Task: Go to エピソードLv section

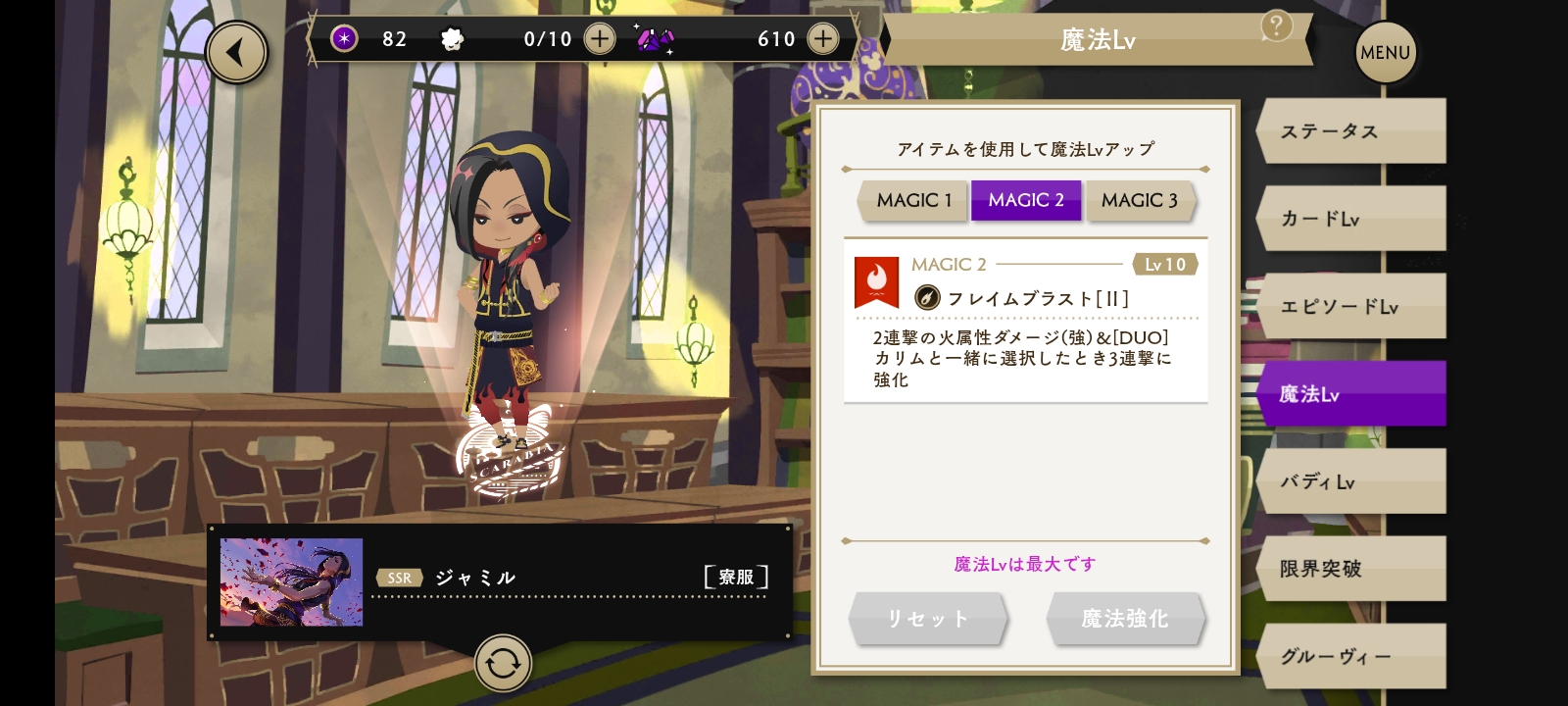Action: pos(1350,306)
